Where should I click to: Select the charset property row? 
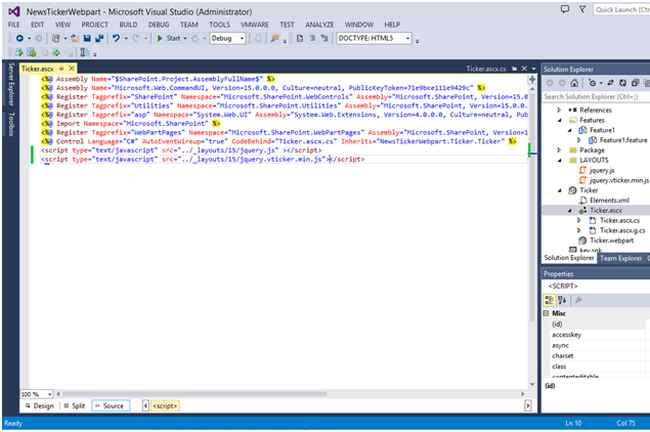pyautogui.click(x=596, y=356)
